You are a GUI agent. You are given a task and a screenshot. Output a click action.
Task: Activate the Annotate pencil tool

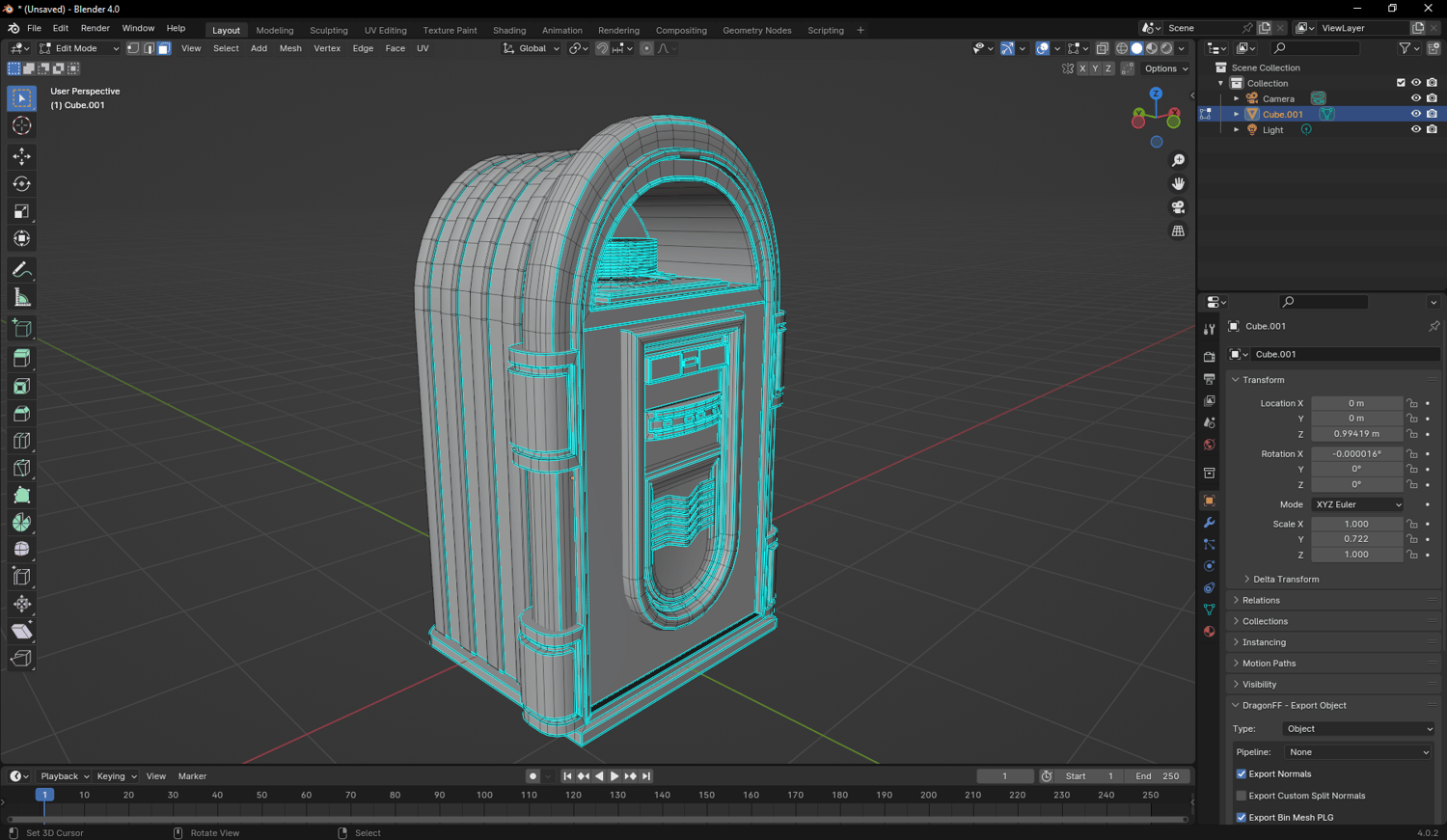tap(21, 270)
